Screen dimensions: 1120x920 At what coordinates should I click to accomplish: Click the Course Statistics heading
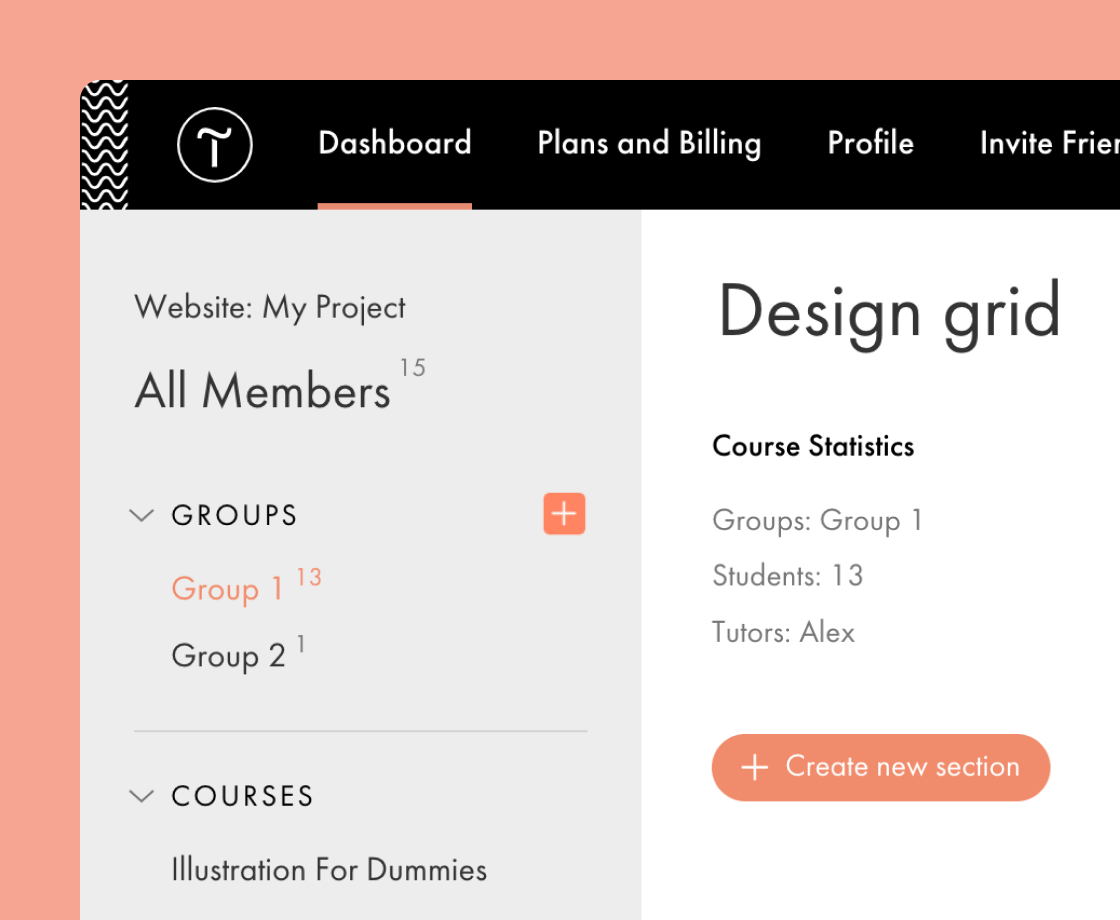coord(813,446)
